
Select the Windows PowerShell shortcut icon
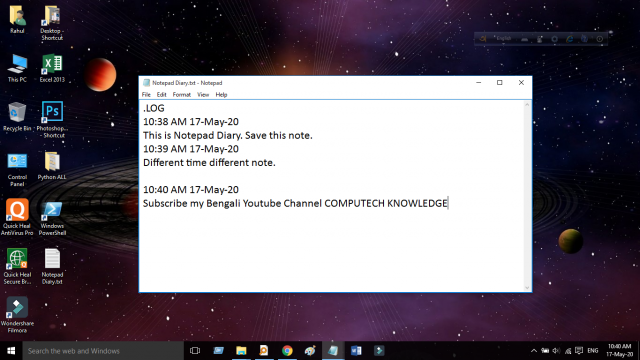[x=52, y=218]
